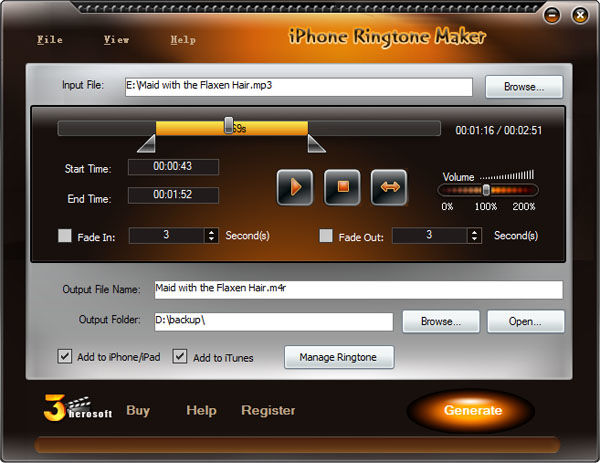Increase Fade In seconds with up arrow
600x463 pixels.
[211, 232]
